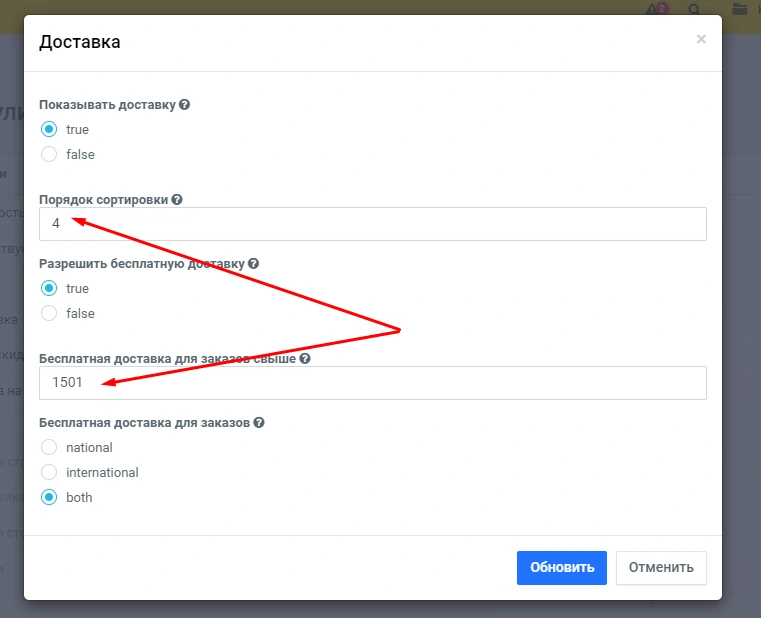Open help tooltip for Разрешить бесплатную доставку

tap(253, 264)
